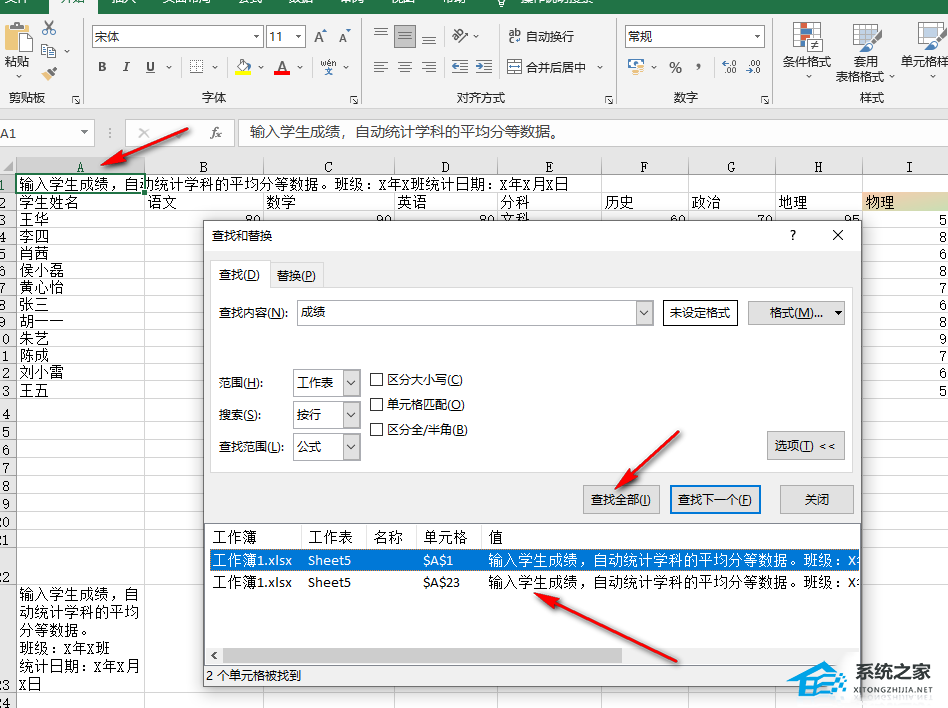Click the 选项(T) << button
Screen dimensions: 948x708
(805, 446)
